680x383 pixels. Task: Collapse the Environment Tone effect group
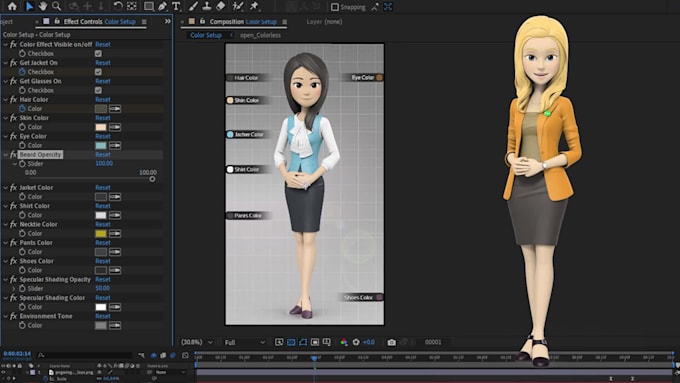click(x=6, y=316)
